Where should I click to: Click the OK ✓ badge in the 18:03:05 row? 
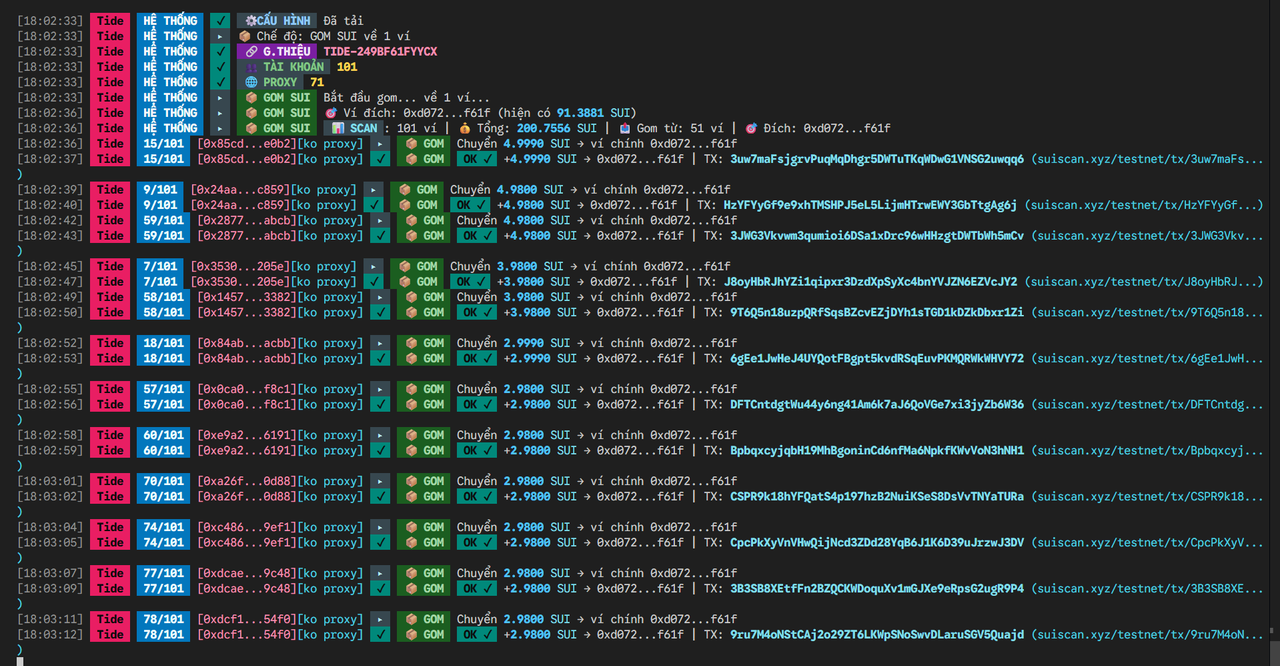(476, 543)
